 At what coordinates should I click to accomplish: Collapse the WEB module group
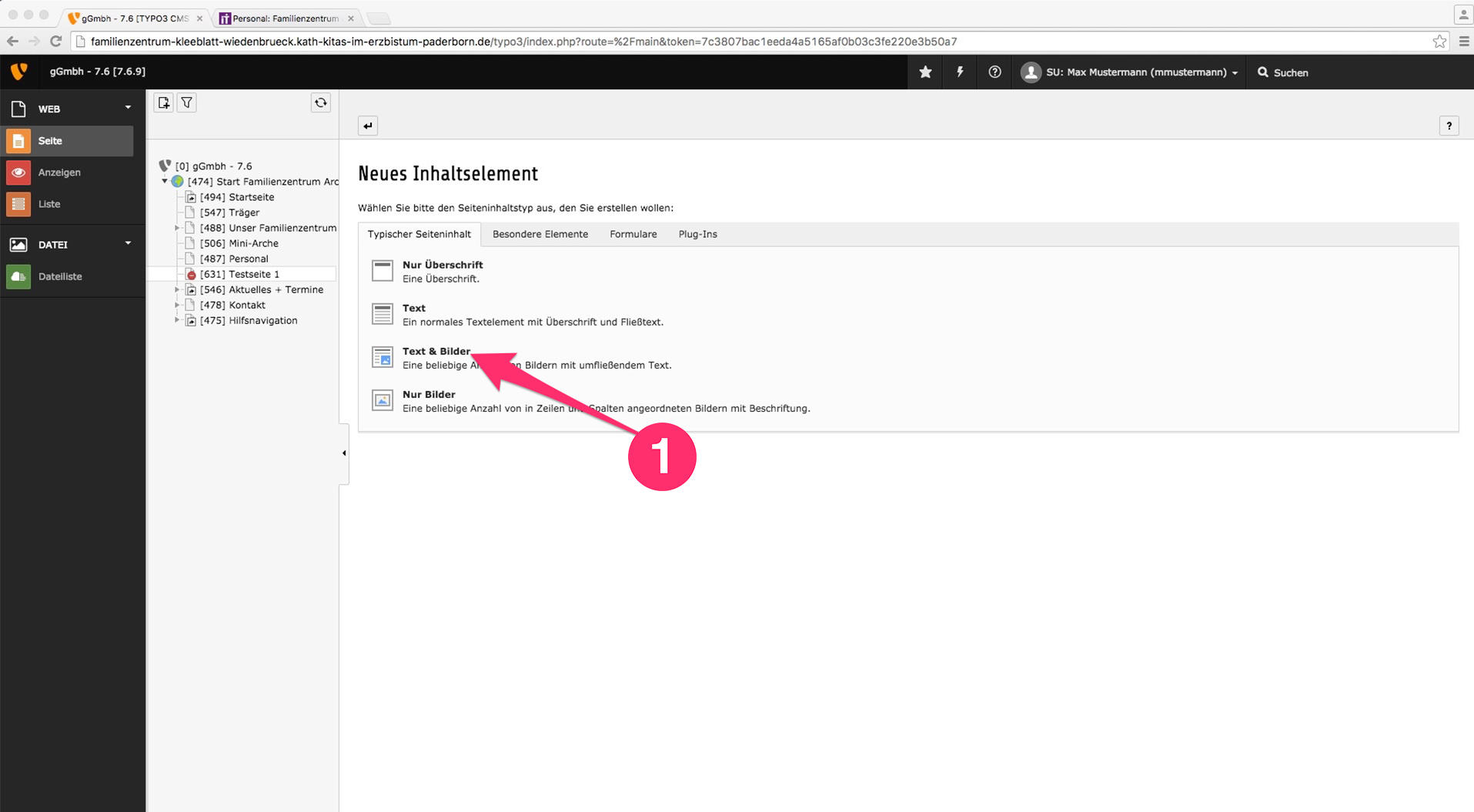[128, 109]
